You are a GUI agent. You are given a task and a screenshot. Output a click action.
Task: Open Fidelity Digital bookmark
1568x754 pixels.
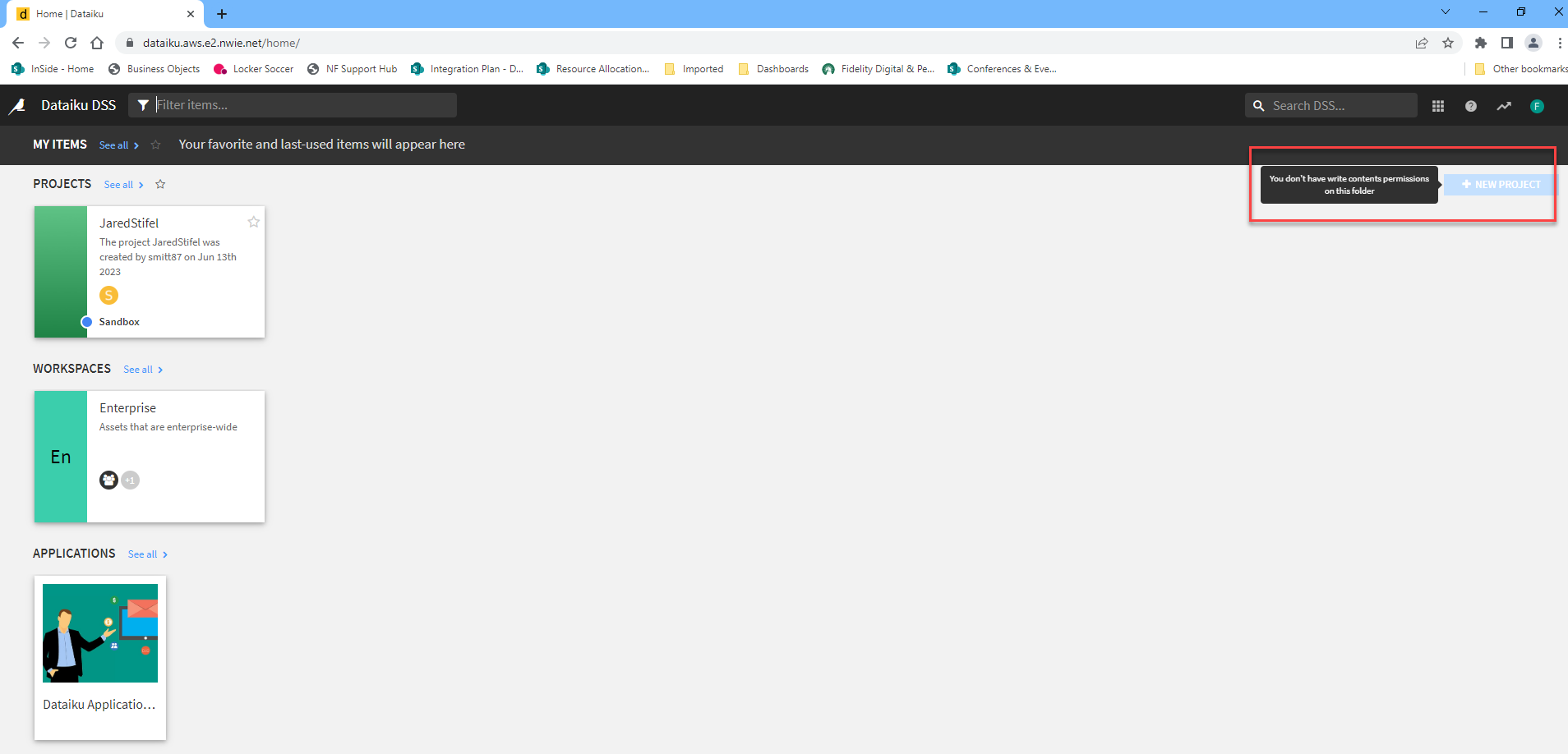click(878, 69)
